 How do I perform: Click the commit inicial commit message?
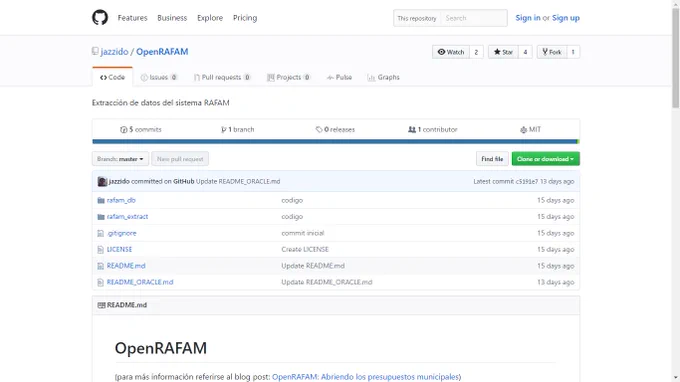click(303, 233)
